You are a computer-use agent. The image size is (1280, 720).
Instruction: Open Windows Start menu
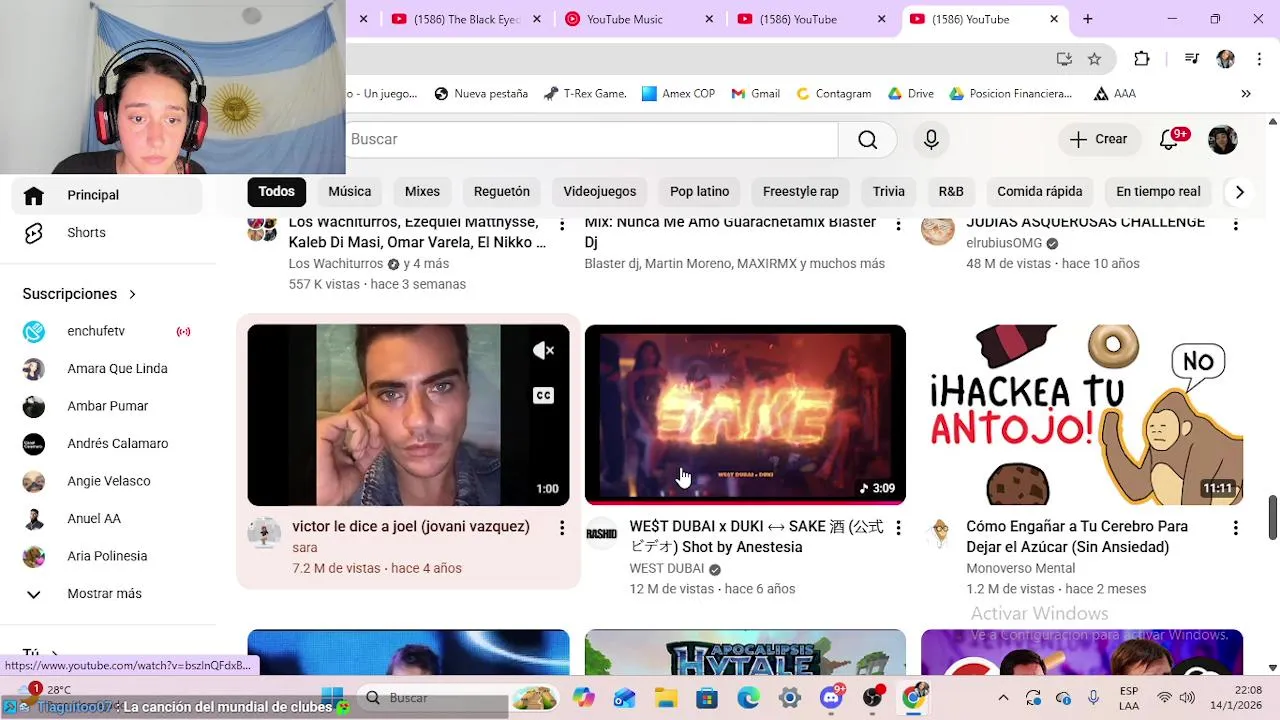[332, 698]
